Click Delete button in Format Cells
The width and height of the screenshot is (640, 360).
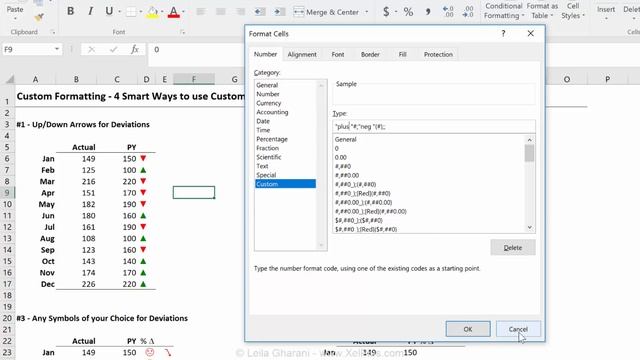pos(513,247)
